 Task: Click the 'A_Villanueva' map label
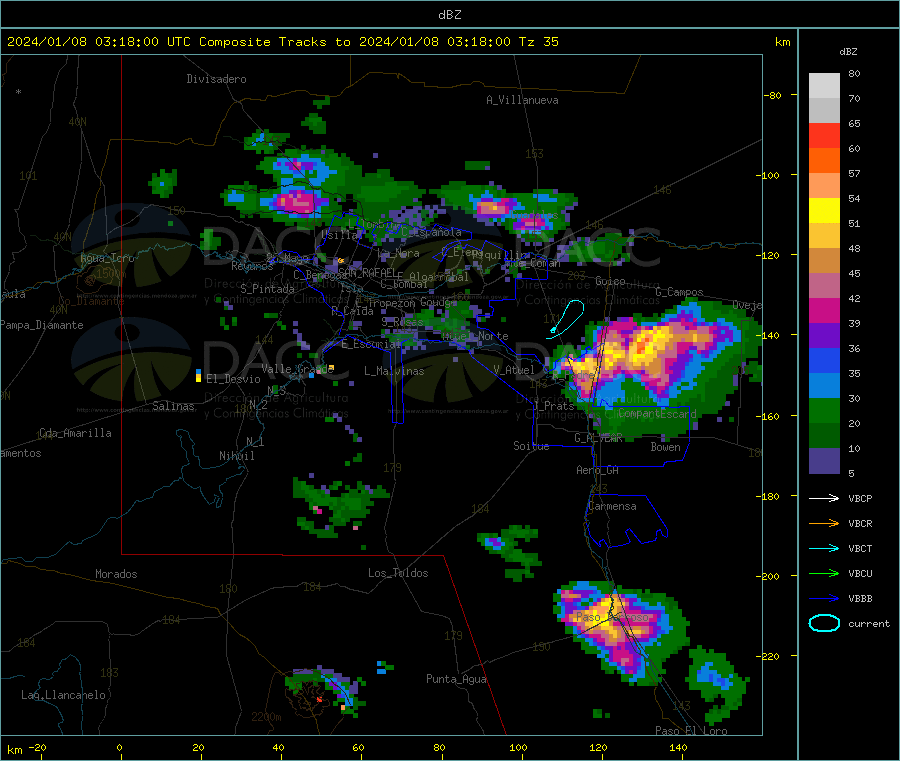[x=522, y=100]
